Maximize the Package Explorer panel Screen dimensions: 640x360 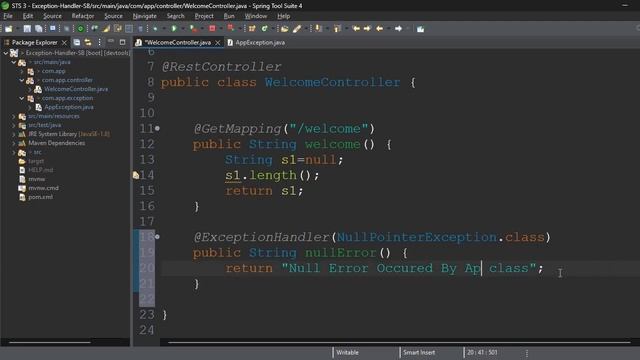click(x=122, y=42)
